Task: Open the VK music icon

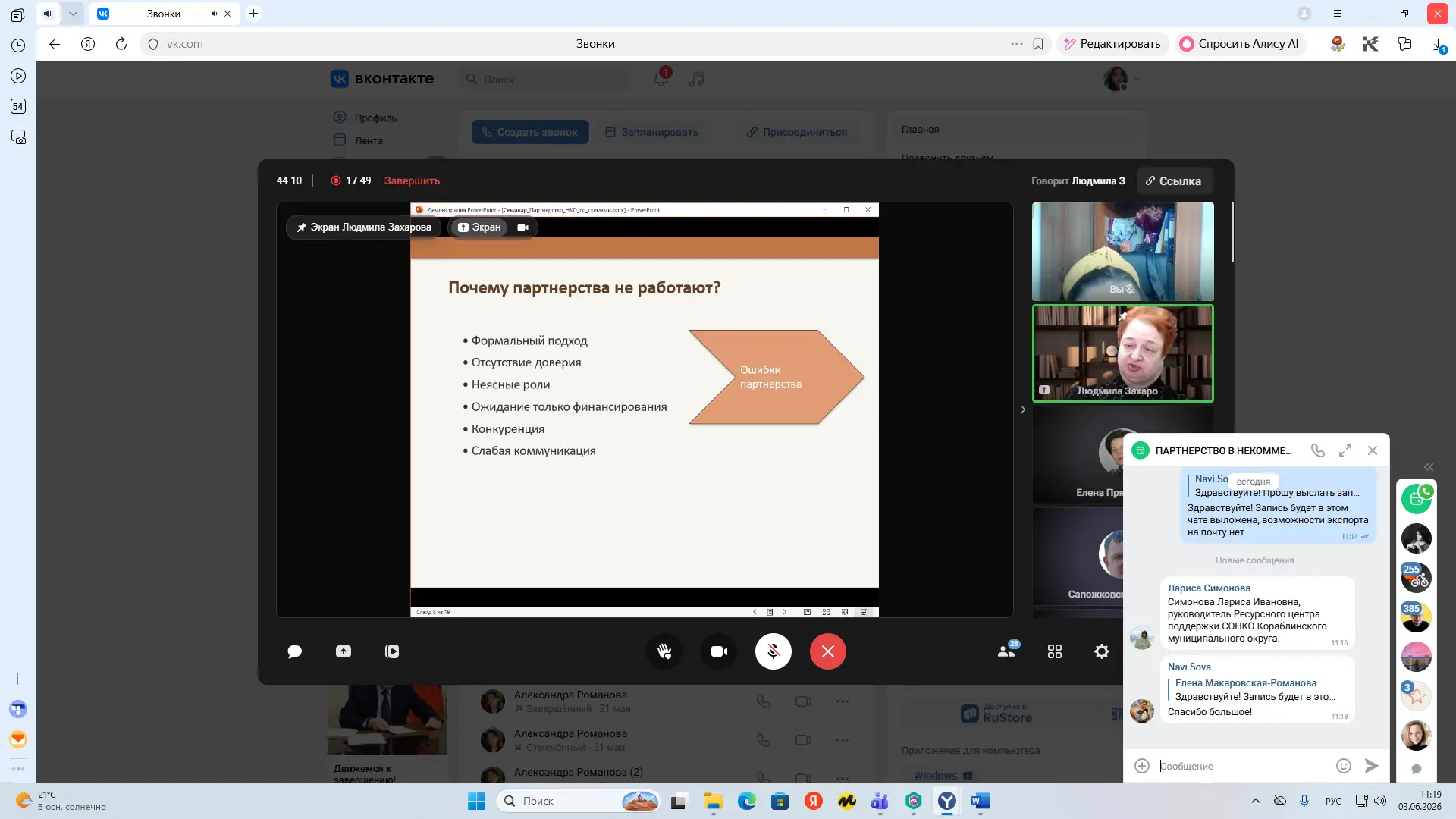Action: click(697, 79)
